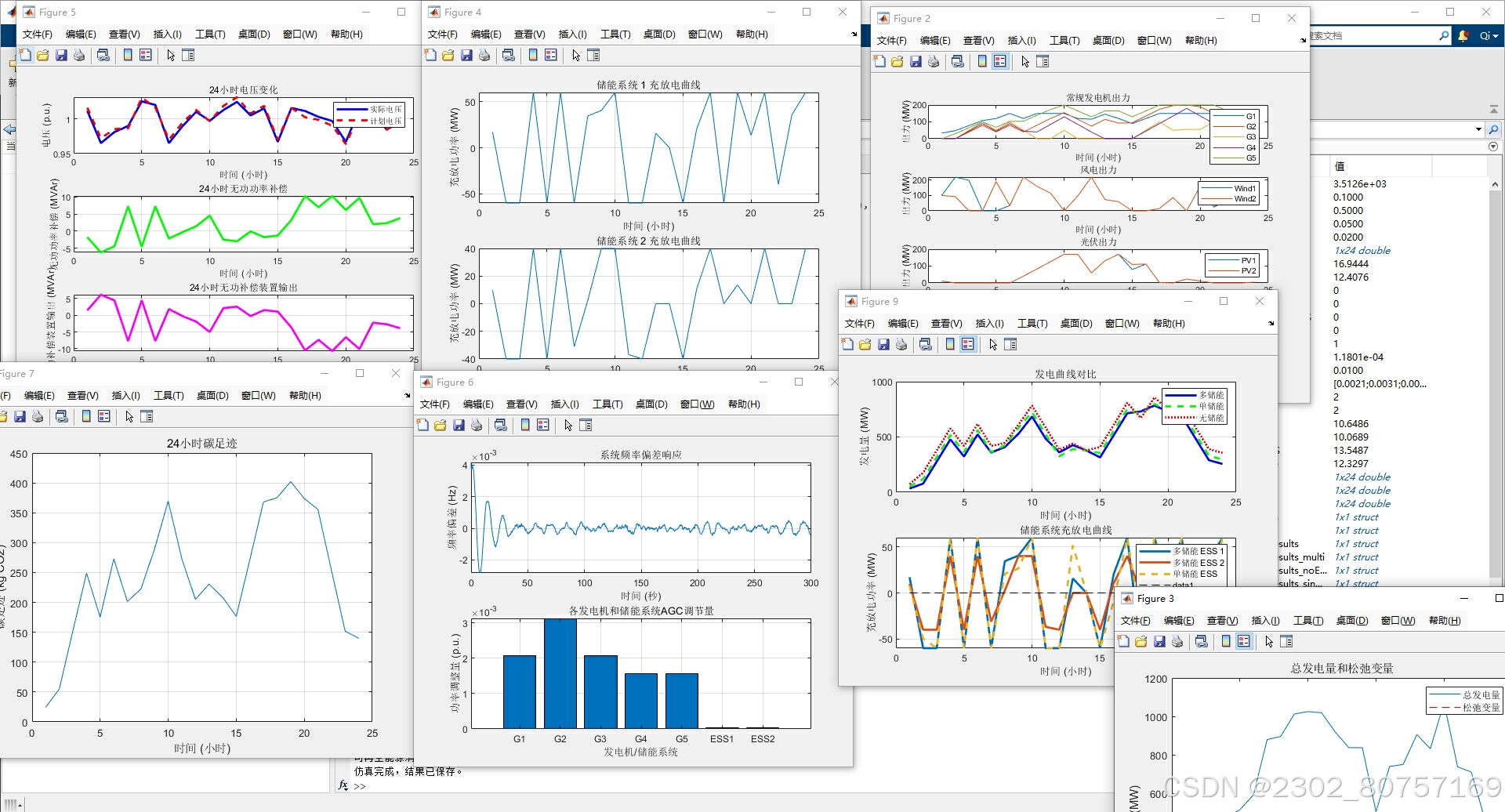Image resolution: width=1505 pixels, height=812 pixels.
Task: Open workspace panel actions circle arrow
Action: 1493,147
